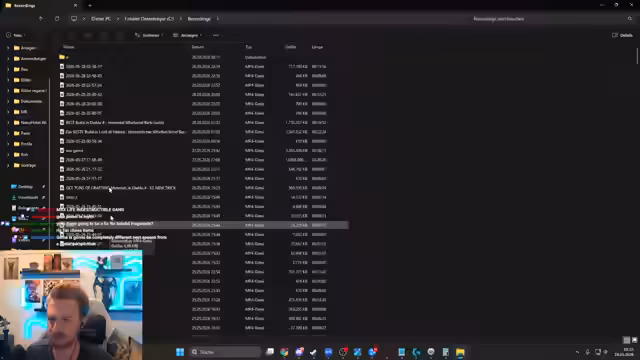Refresh the current folder view
This screenshot has width=640, height=360.
57,19
